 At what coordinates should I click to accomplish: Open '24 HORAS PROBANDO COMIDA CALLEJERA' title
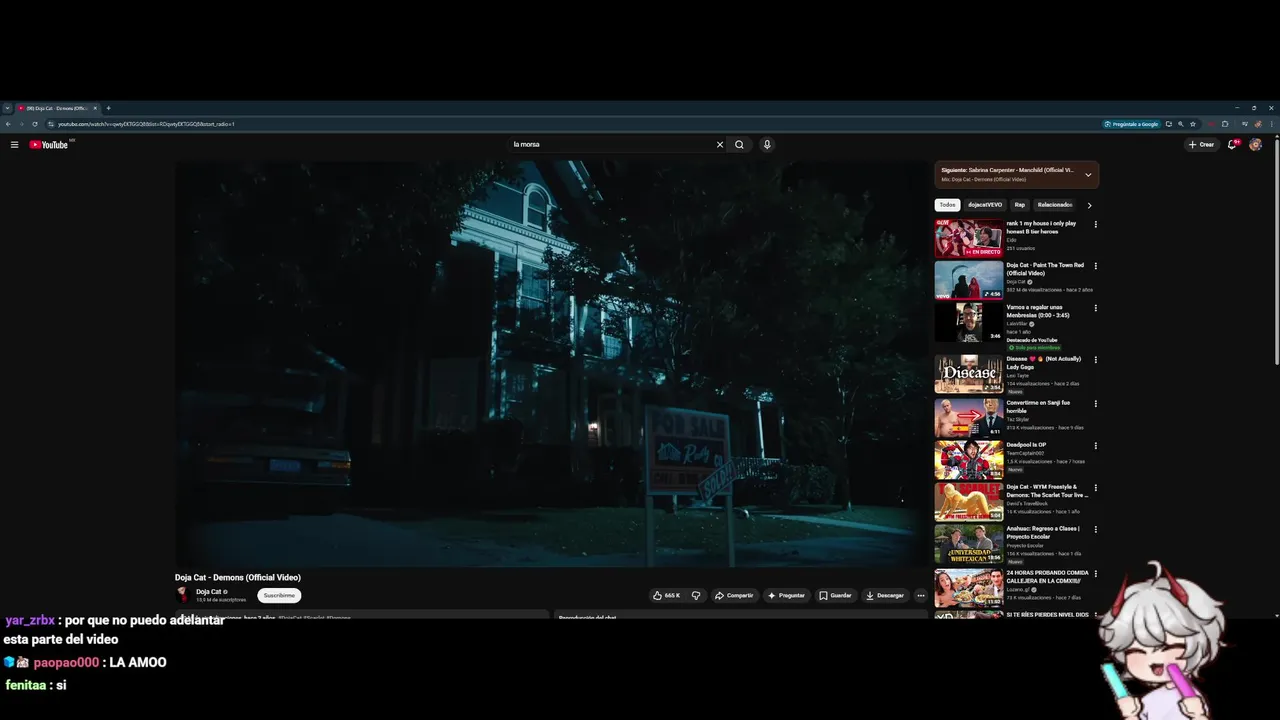point(1047,577)
